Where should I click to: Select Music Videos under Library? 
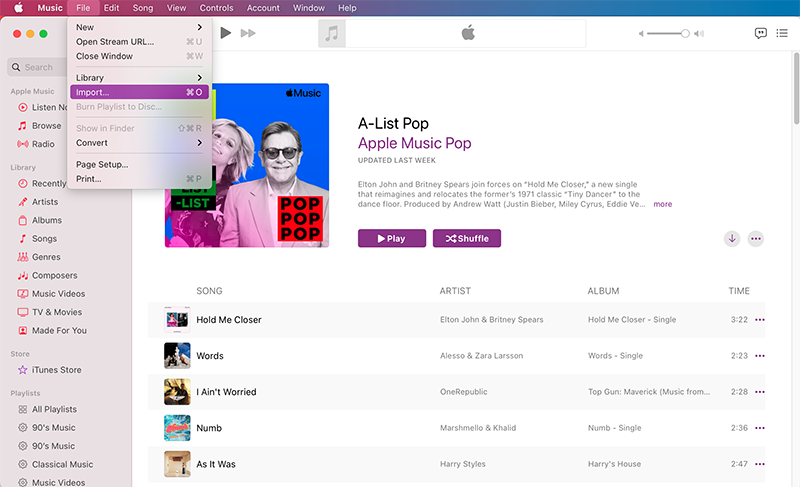[x=61, y=293]
